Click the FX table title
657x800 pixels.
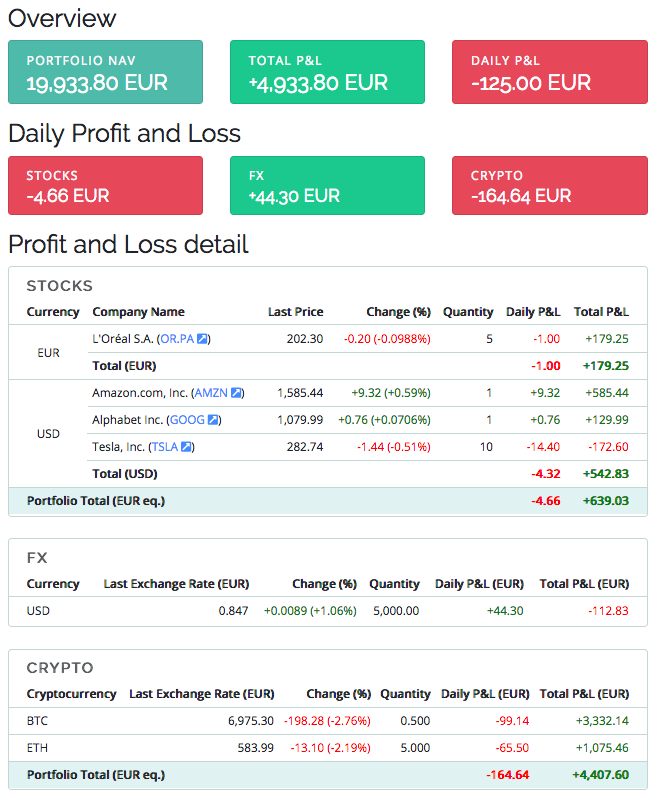click(x=37, y=558)
